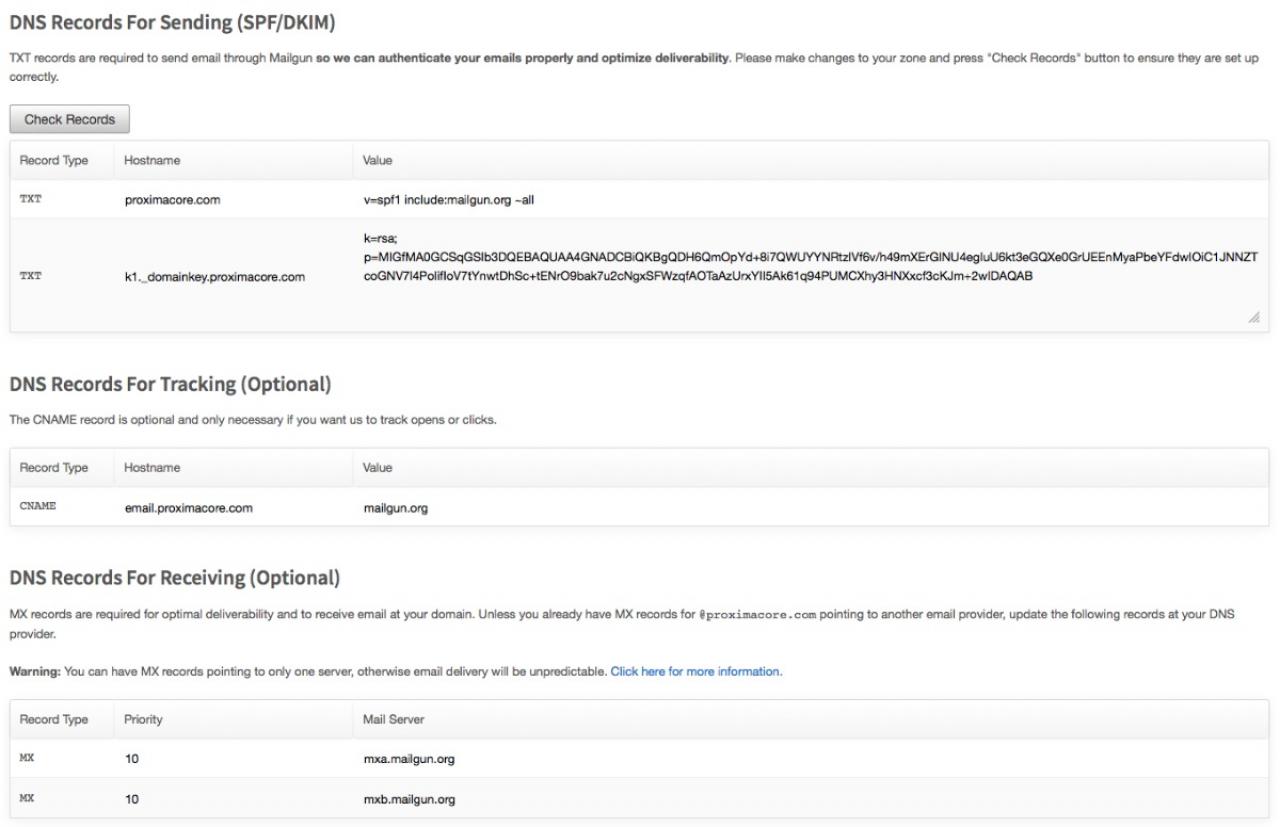Viewport: 1280px width, 827px height.
Task: Click the priority 10 cell in the mxa.mailgun.org row
Action: point(132,759)
